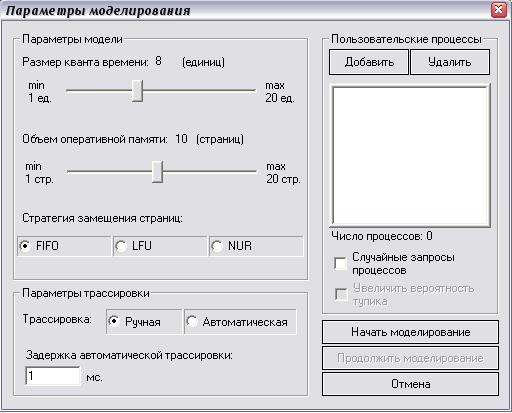Click the empty user processes list
The width and height of the screenshot is (512, 413).
pyautogui.click(x=410, y=156)
